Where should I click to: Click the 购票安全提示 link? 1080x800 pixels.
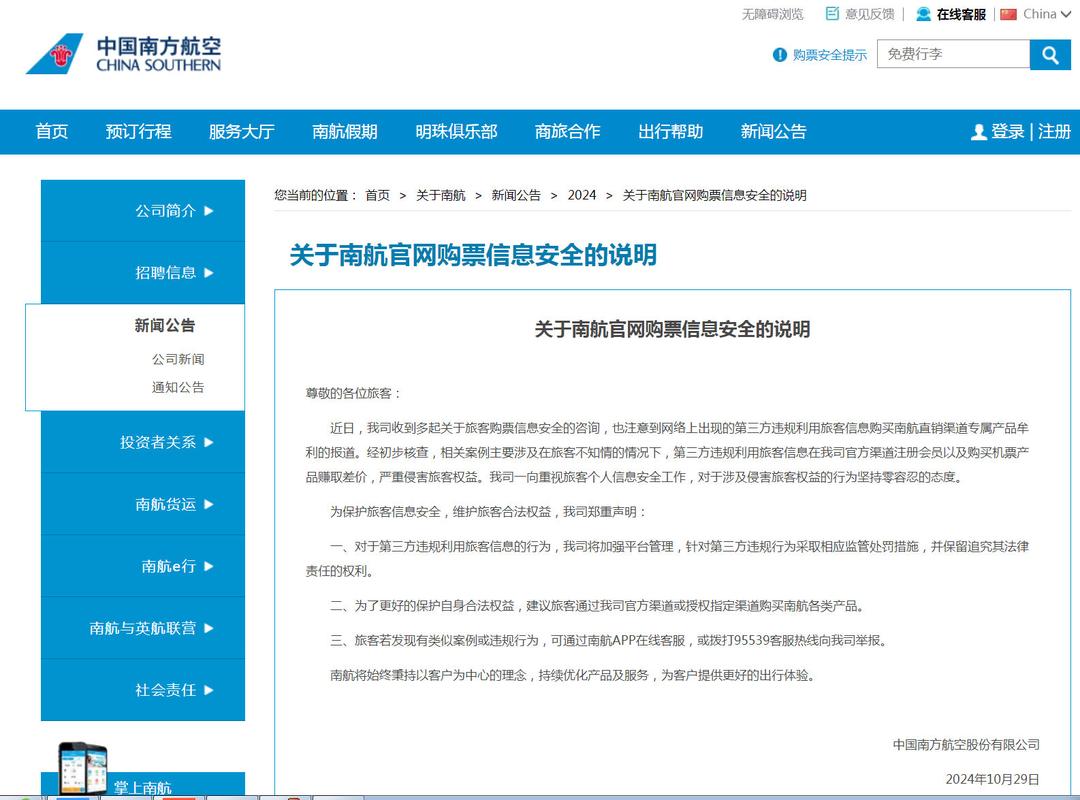coord(830,55)
